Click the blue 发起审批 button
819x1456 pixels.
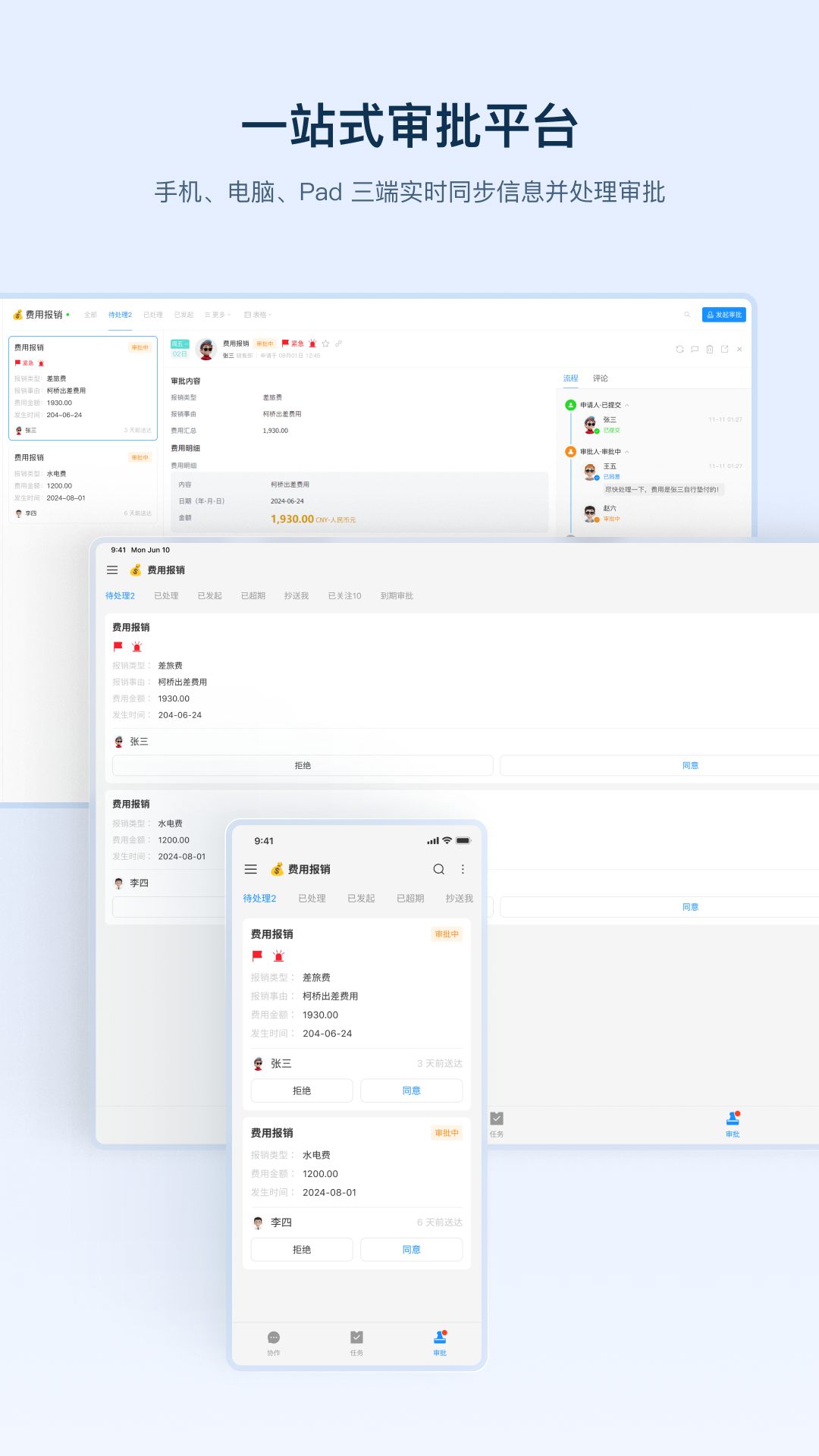[724, 315]
